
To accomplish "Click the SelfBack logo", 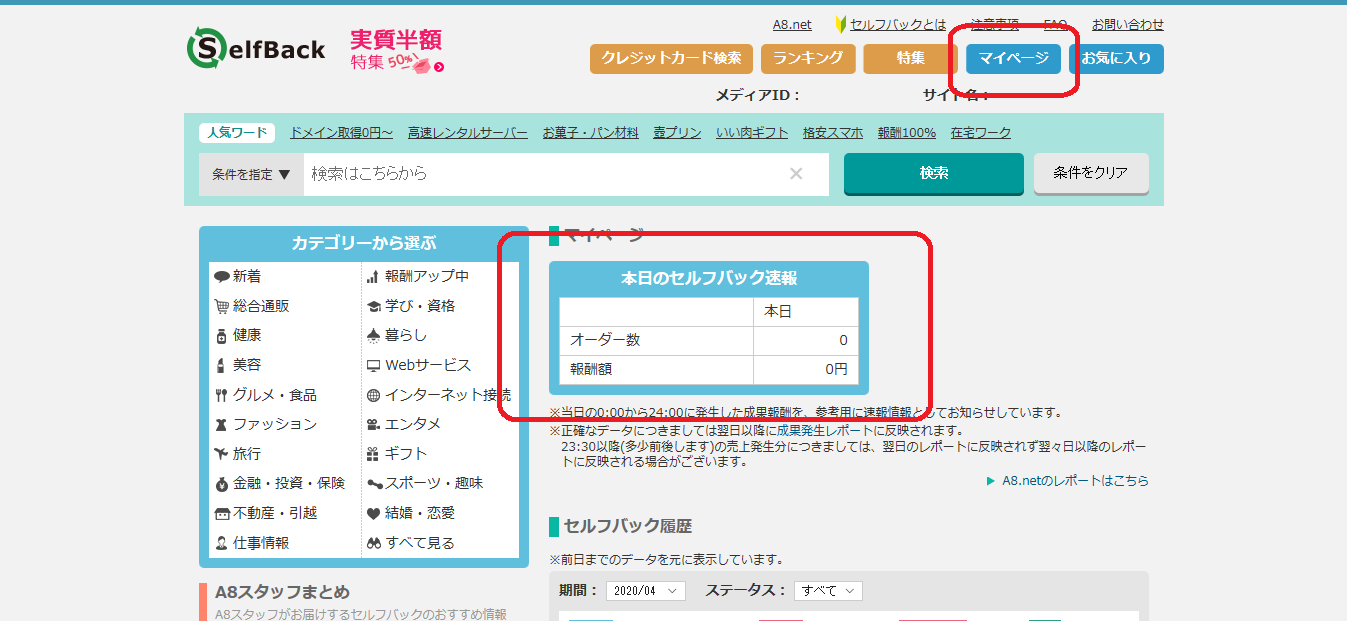I will click(x=256, y=50).
